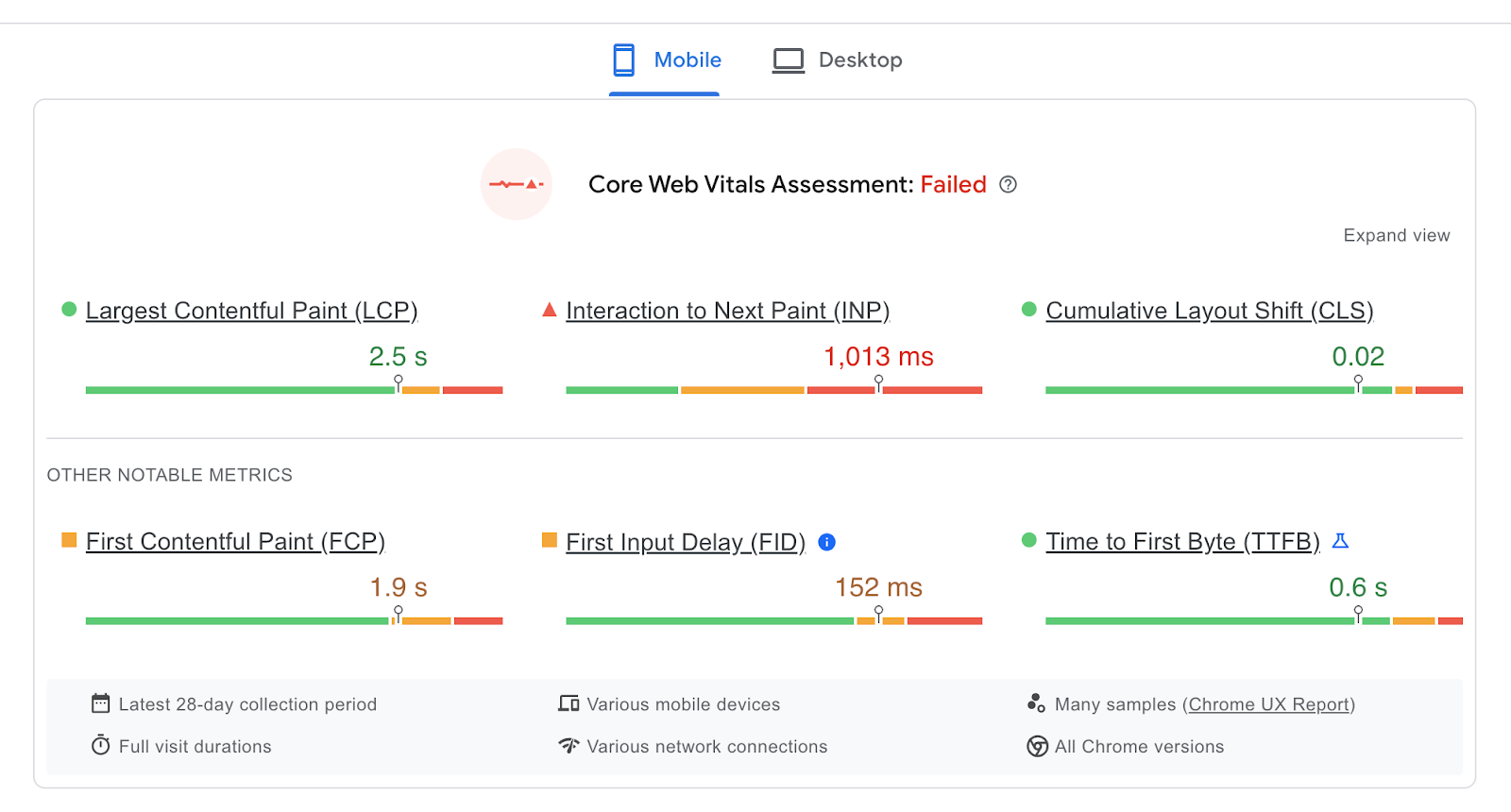The width and height of the screenshot is (1511, 812).
Task: Click the CLS distribution bar
Action: 1254,390
